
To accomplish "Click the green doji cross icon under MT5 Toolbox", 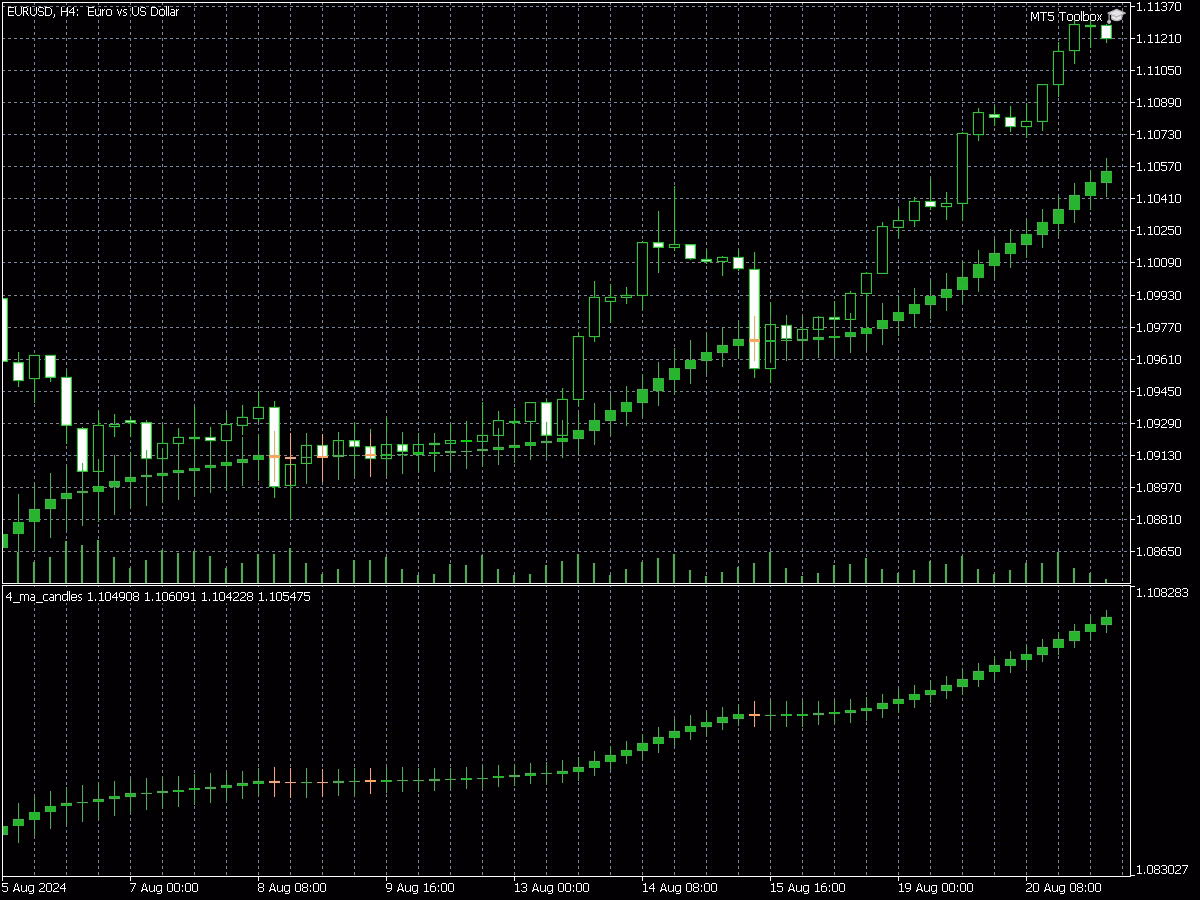I will click(x=1090, y=27).
